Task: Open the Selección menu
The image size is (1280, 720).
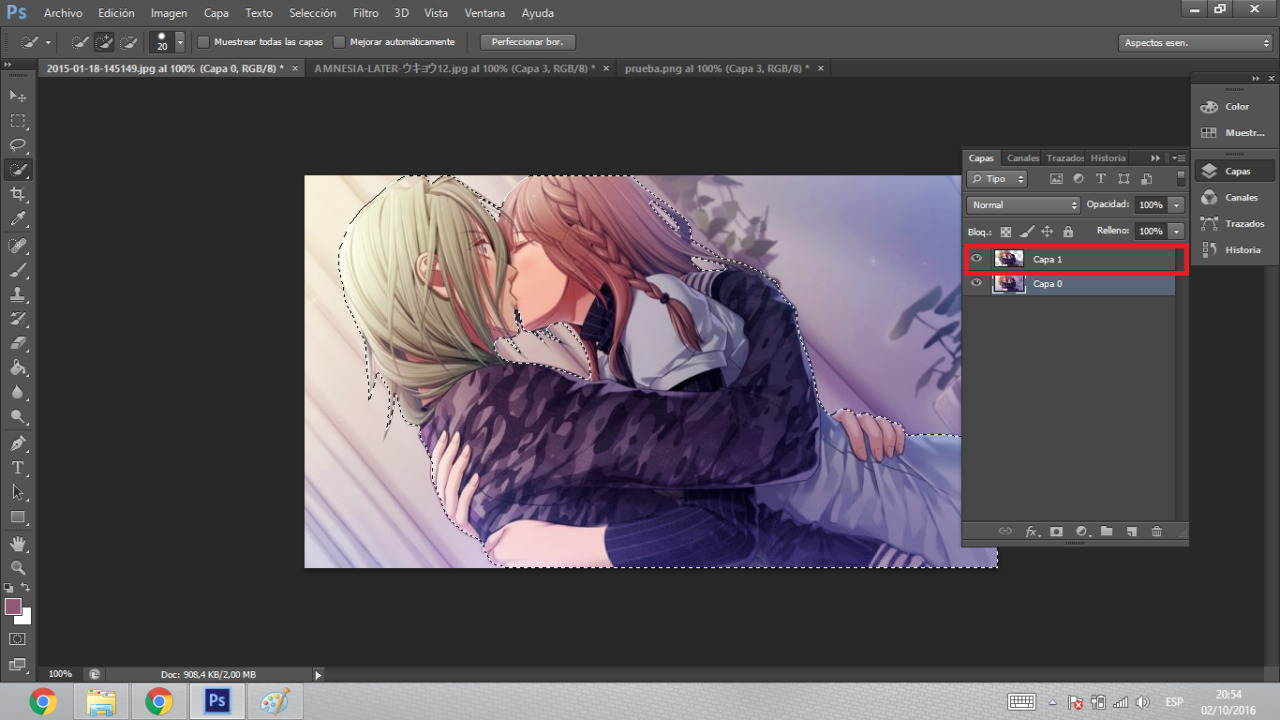Action: (x=312, y=13)
